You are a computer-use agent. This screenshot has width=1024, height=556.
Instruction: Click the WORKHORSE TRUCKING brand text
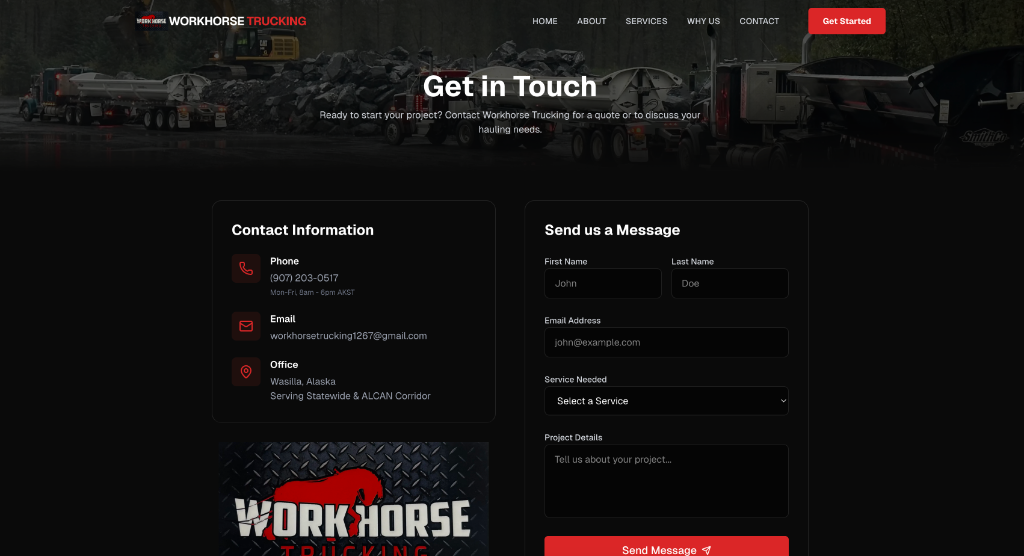tap(237, 21)
